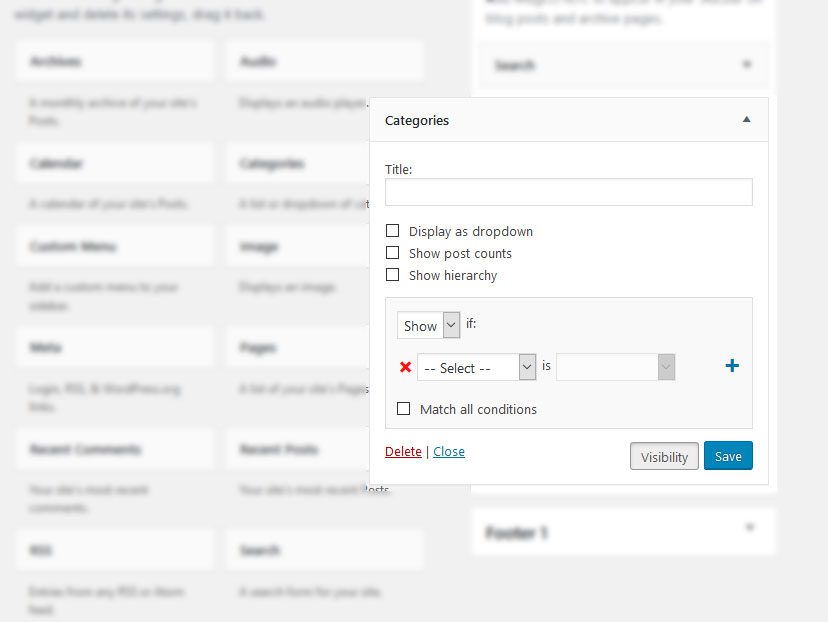
Task: Open the Visibility settings panel
Action: click(664, 455)
